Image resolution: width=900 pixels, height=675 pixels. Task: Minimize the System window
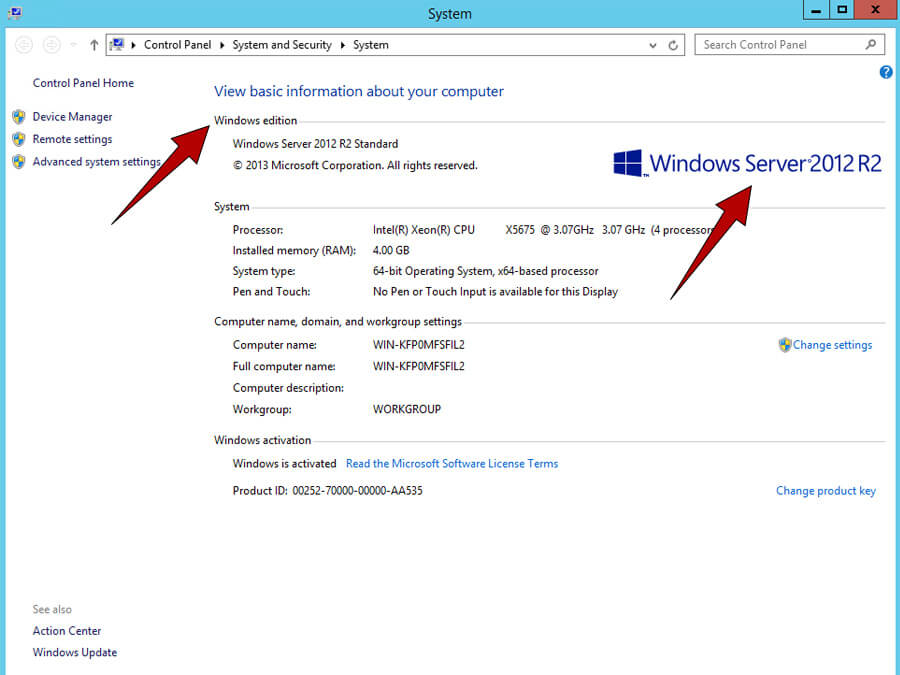(816, 10)
